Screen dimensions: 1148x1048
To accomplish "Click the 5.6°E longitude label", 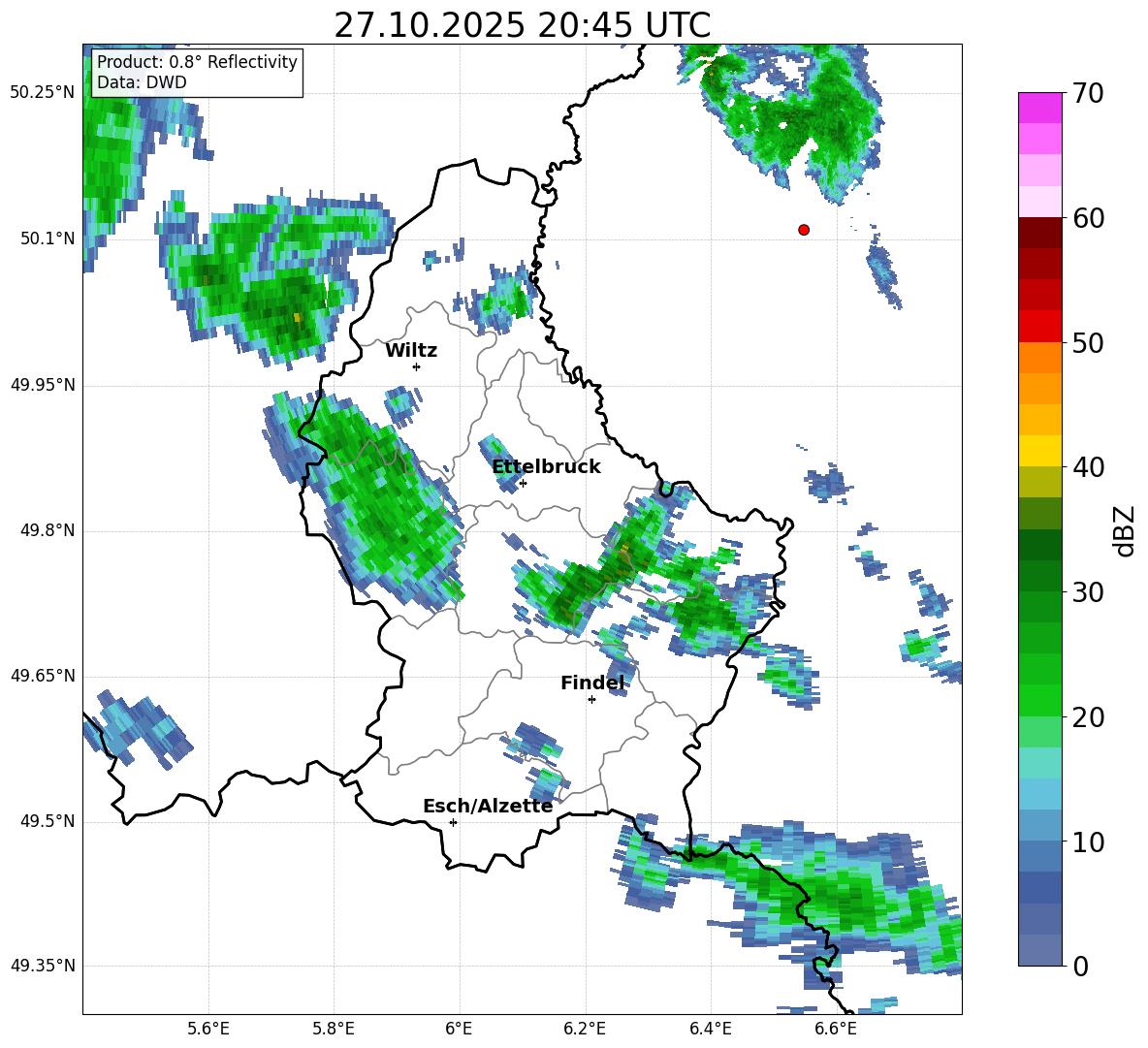I will pyautogui.click(x=208, y=1029).
